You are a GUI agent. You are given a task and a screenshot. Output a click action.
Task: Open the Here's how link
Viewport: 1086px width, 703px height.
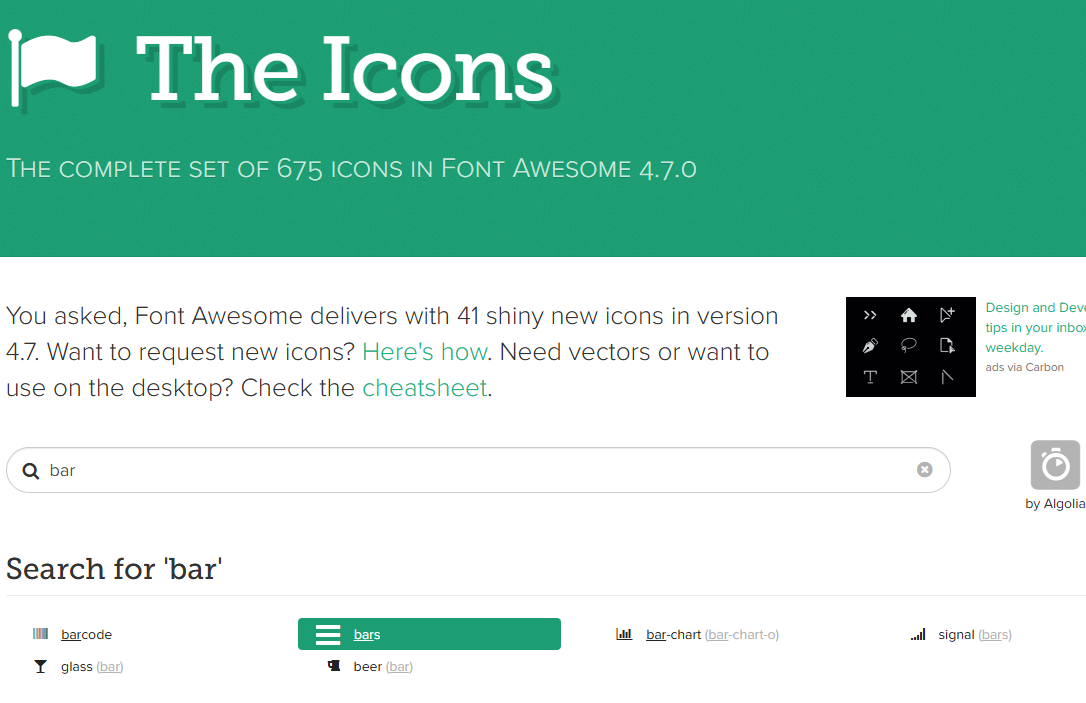click(x=424, y=351)
